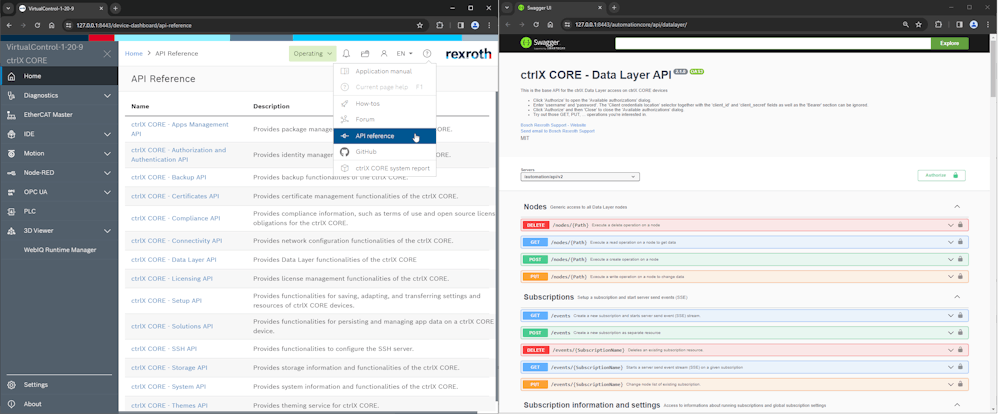999x414 pixels.
Task: Select How-tos from help menu
Action: click(385, 103)
